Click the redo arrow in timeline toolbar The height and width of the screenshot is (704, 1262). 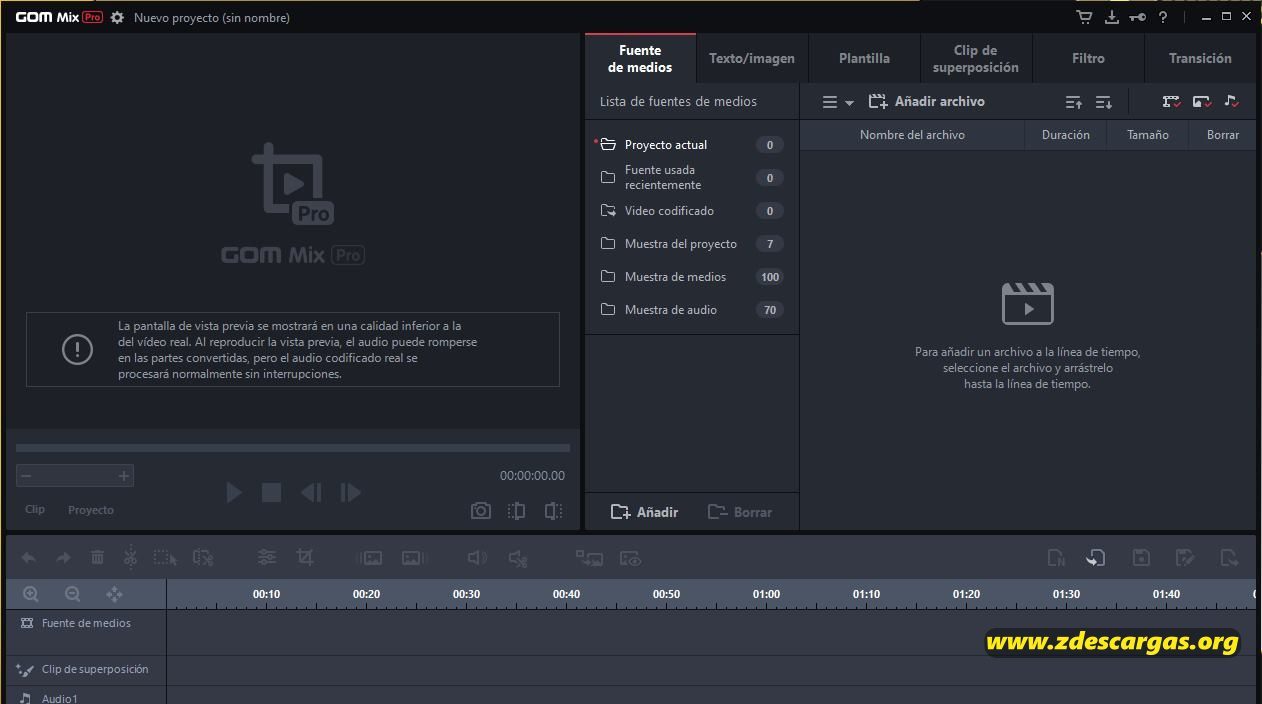point(63,558)
